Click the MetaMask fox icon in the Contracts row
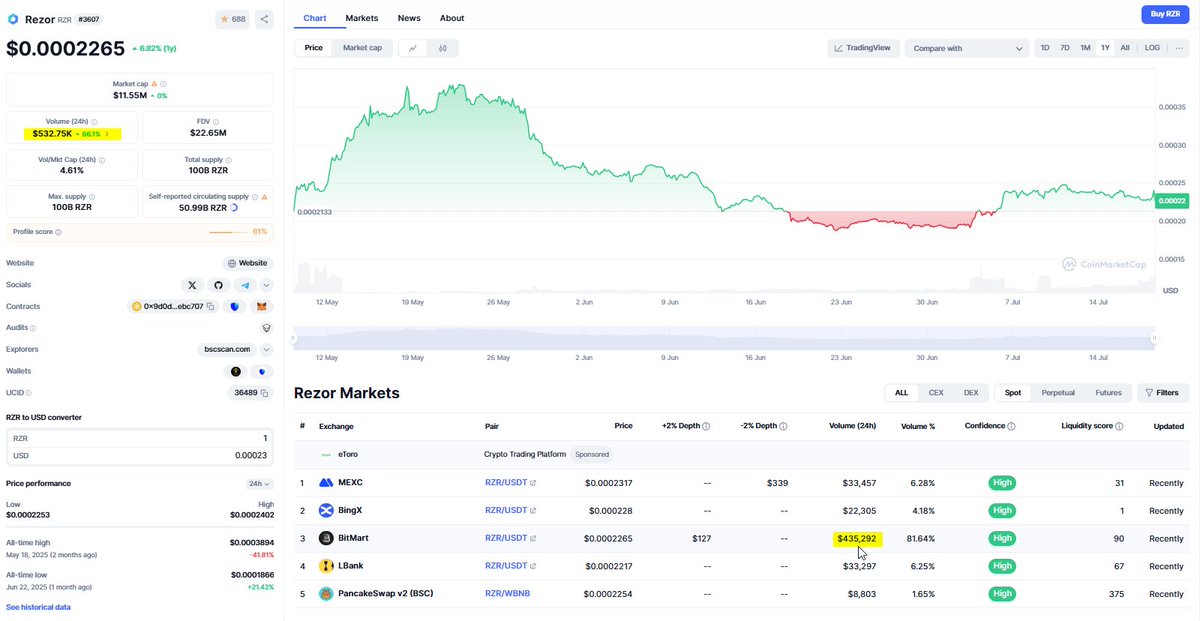This screenshot has width=1200, height=621. 262,306
